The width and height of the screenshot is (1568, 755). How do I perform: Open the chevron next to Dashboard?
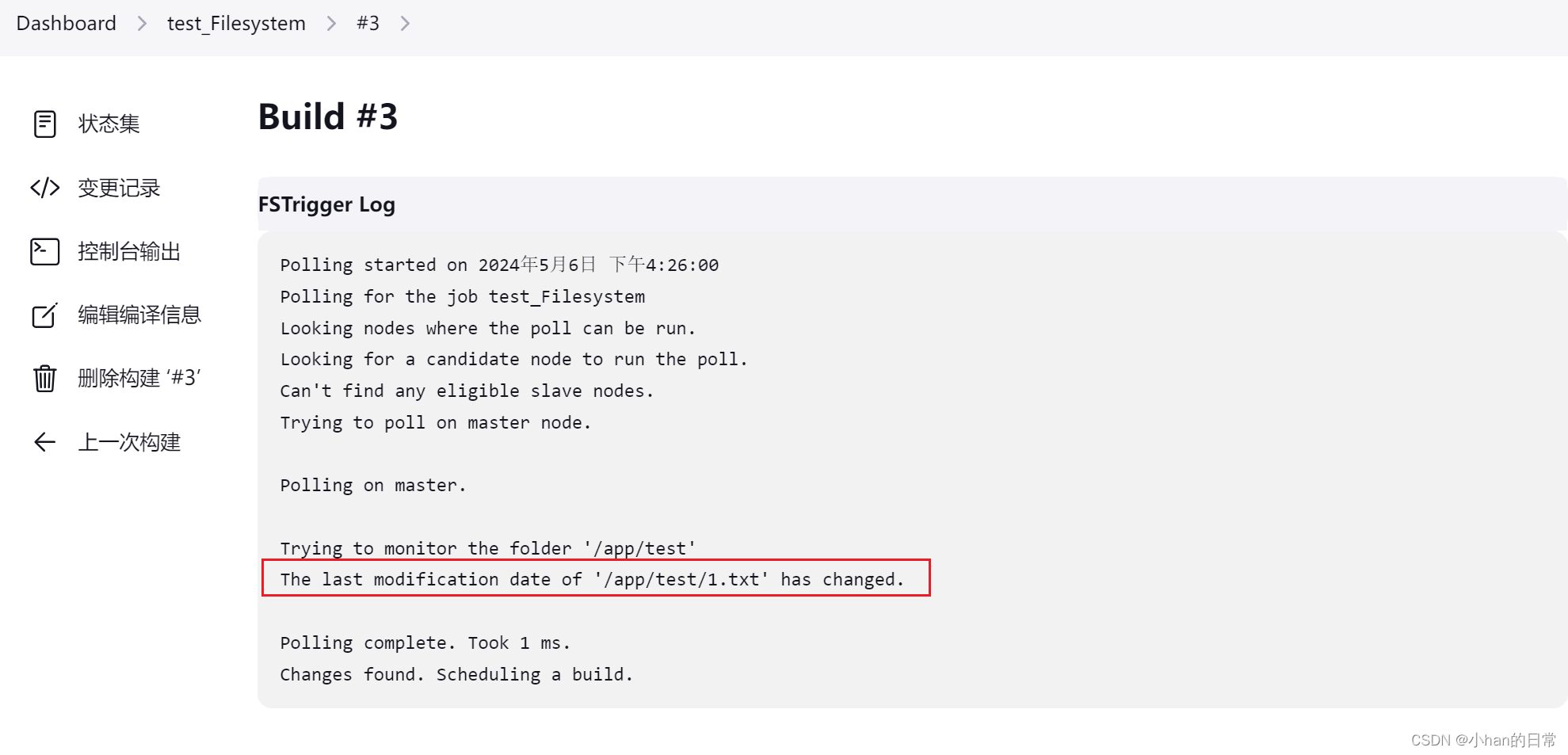click(141, 23)
